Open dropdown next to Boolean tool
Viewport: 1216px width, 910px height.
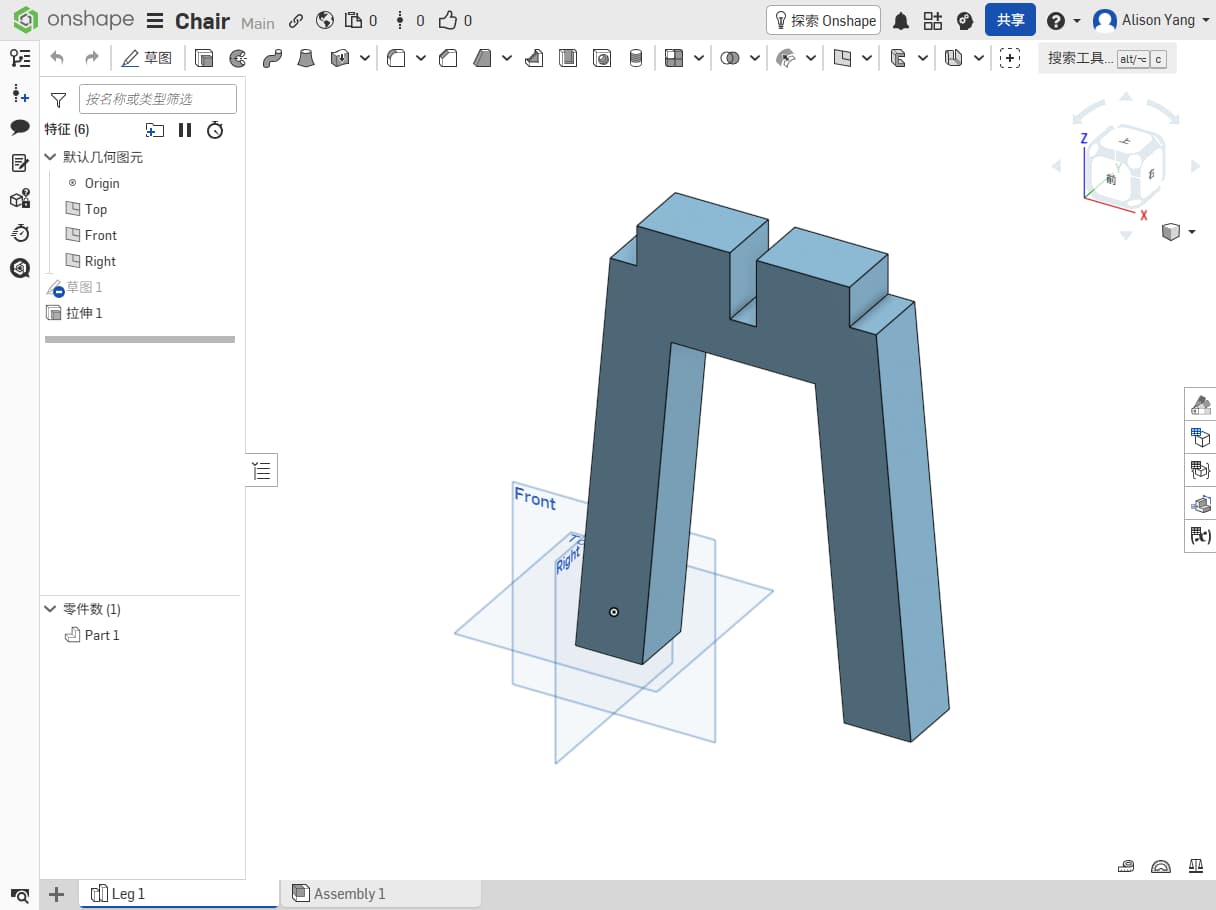coord(755,58)
